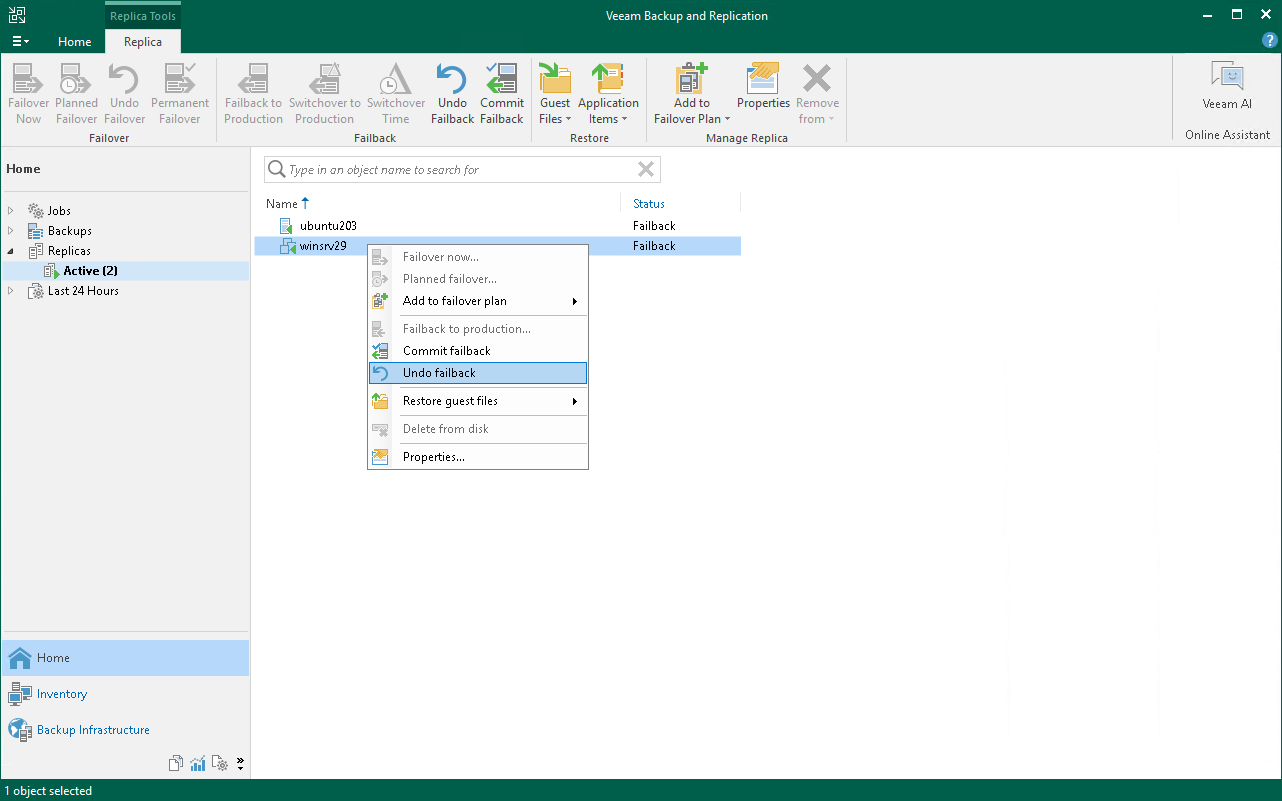Viewport: 1282px width, 801px height.
Task: Select Replicas in the navigation tree
Action: [69, 251]
